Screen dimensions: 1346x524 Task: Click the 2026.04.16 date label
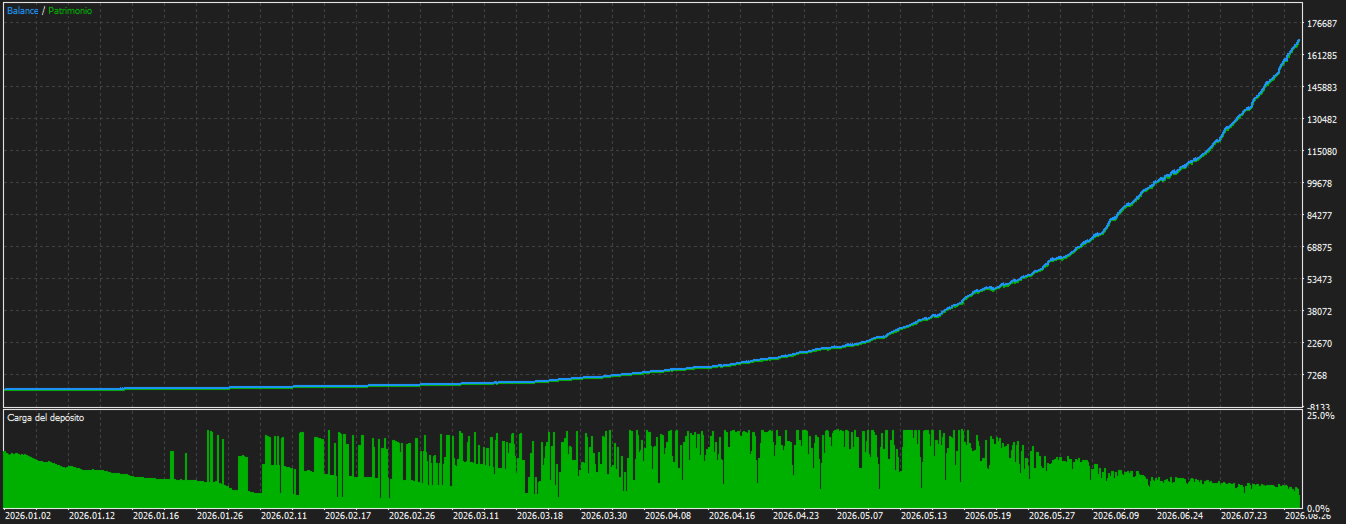(732, 517)
